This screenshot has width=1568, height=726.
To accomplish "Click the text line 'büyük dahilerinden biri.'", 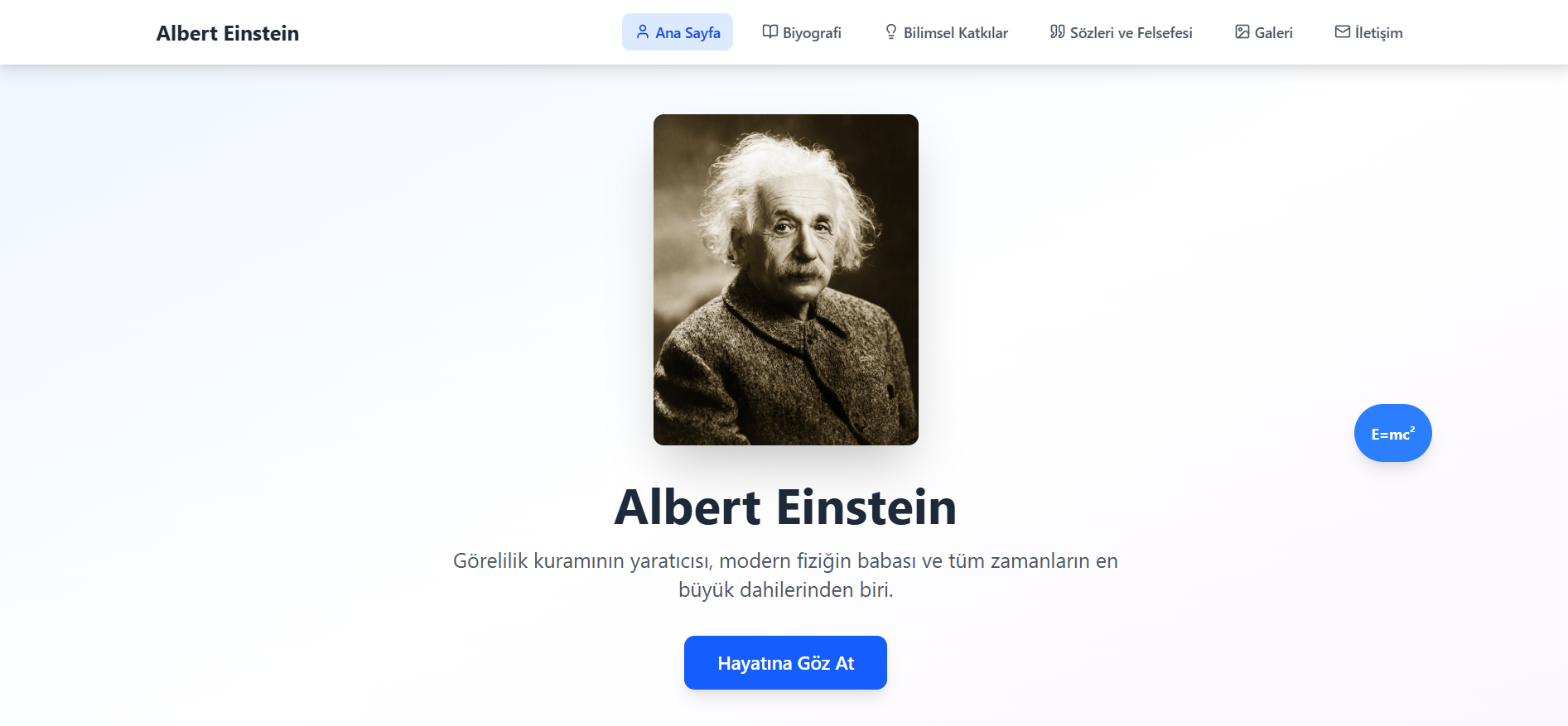I will coord(785,589).
